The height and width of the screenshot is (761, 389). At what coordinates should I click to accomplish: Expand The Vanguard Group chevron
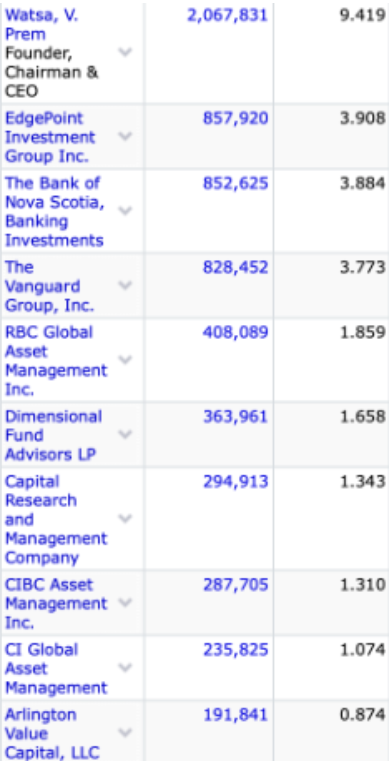click(125, 285)
